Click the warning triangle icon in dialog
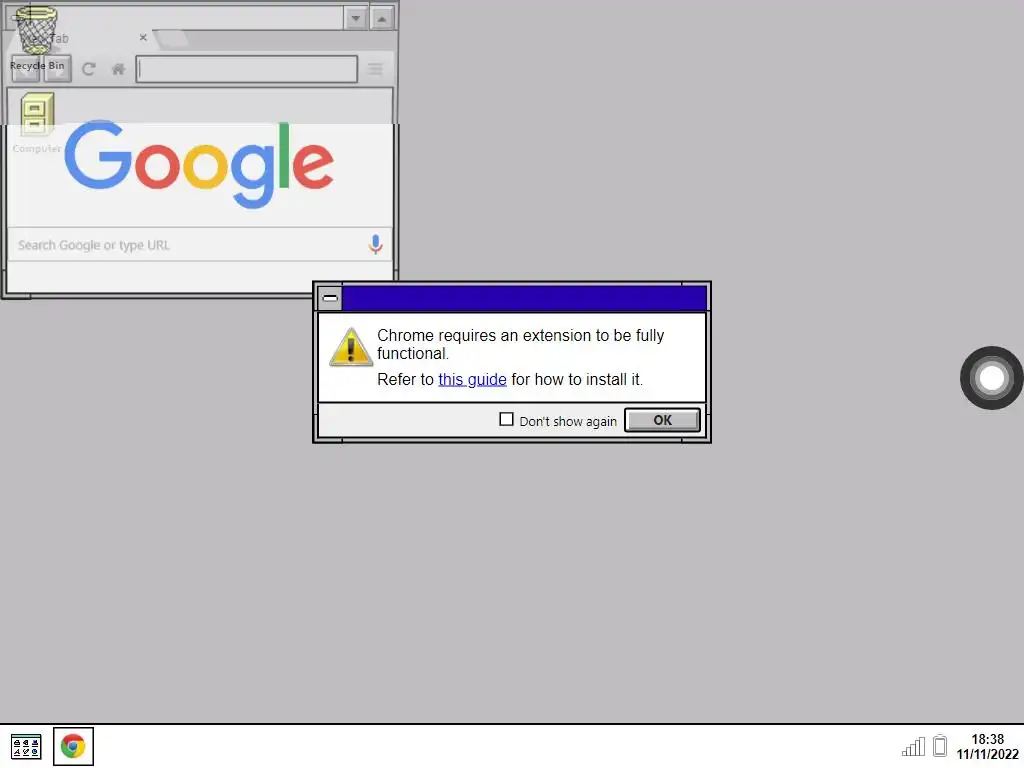The image size is (1024, 768). (x=351, y=347)
